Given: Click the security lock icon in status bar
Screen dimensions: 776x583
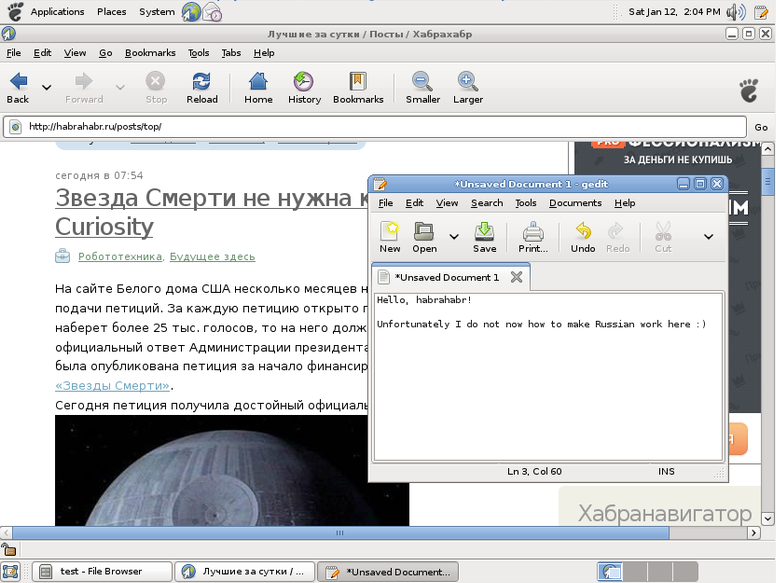Looking at the screenshot, I should (9, 550).
